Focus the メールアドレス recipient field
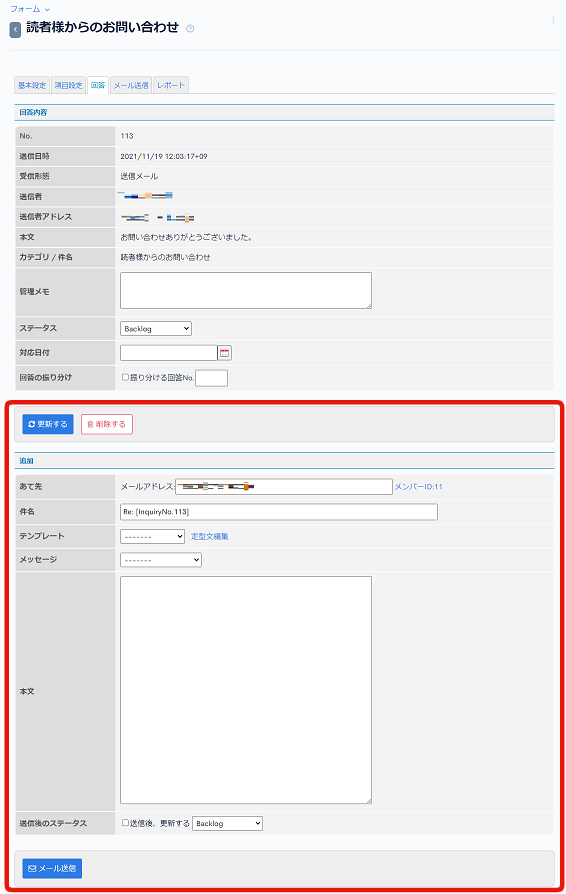 [284, 486]
